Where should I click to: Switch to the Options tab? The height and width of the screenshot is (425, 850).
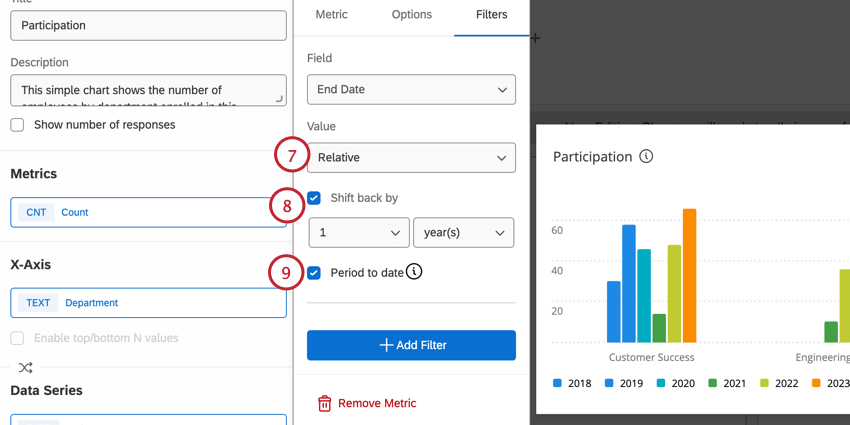pyautogui.click(x=412, y=15)
